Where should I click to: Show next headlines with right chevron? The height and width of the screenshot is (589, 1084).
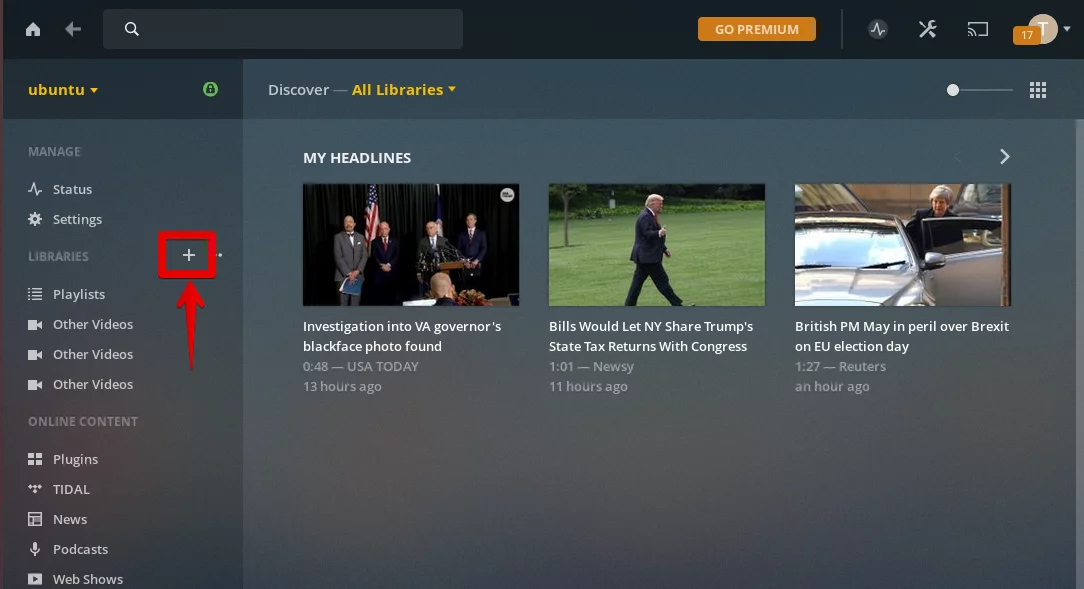click(1004, 157)
